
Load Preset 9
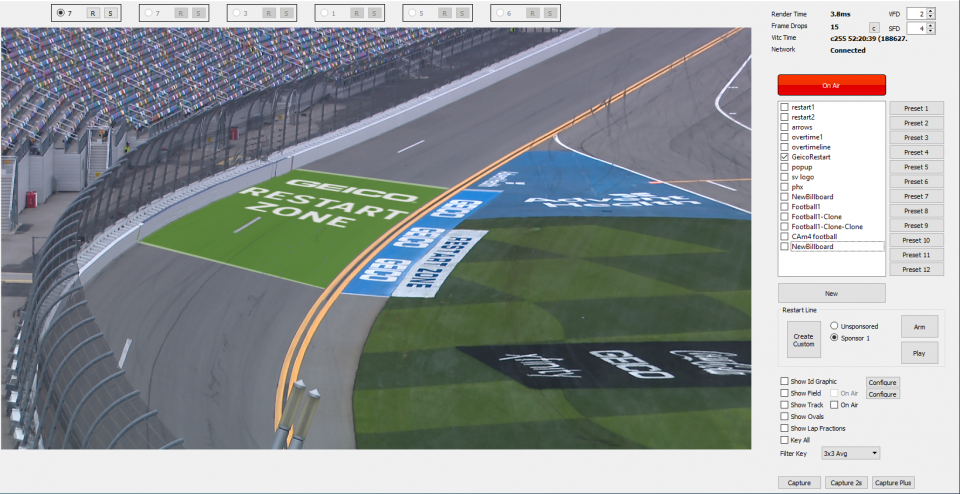pyautogui.click(x=916, y=225)
